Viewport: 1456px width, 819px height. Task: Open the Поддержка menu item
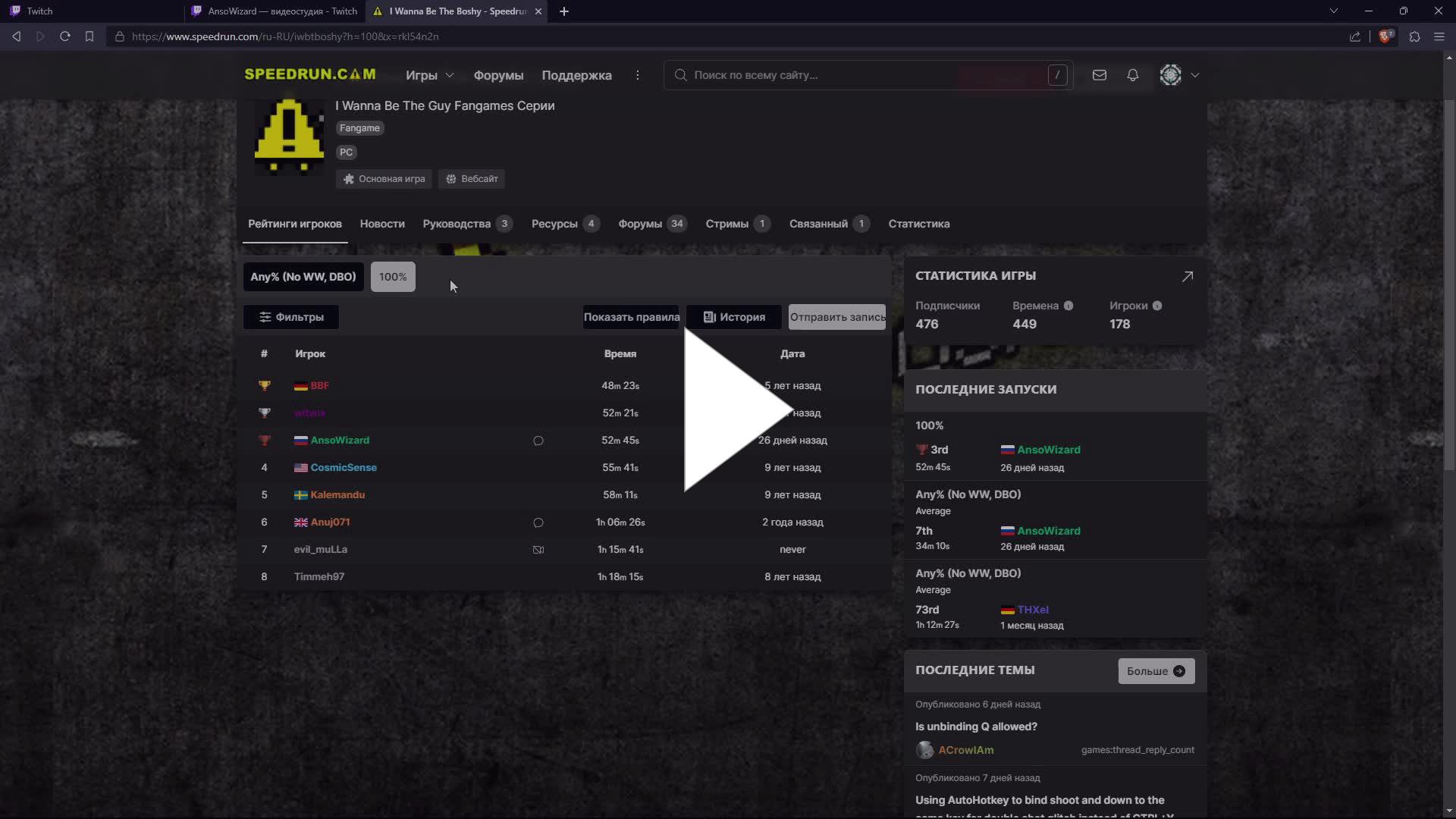tap(576, 75)
